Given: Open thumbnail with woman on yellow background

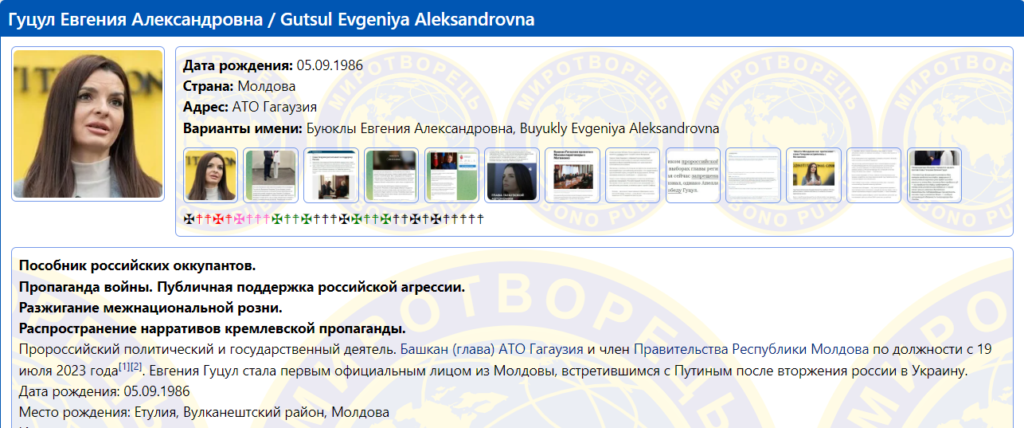Looking at the screenshot, I should [x=814, y=176].
